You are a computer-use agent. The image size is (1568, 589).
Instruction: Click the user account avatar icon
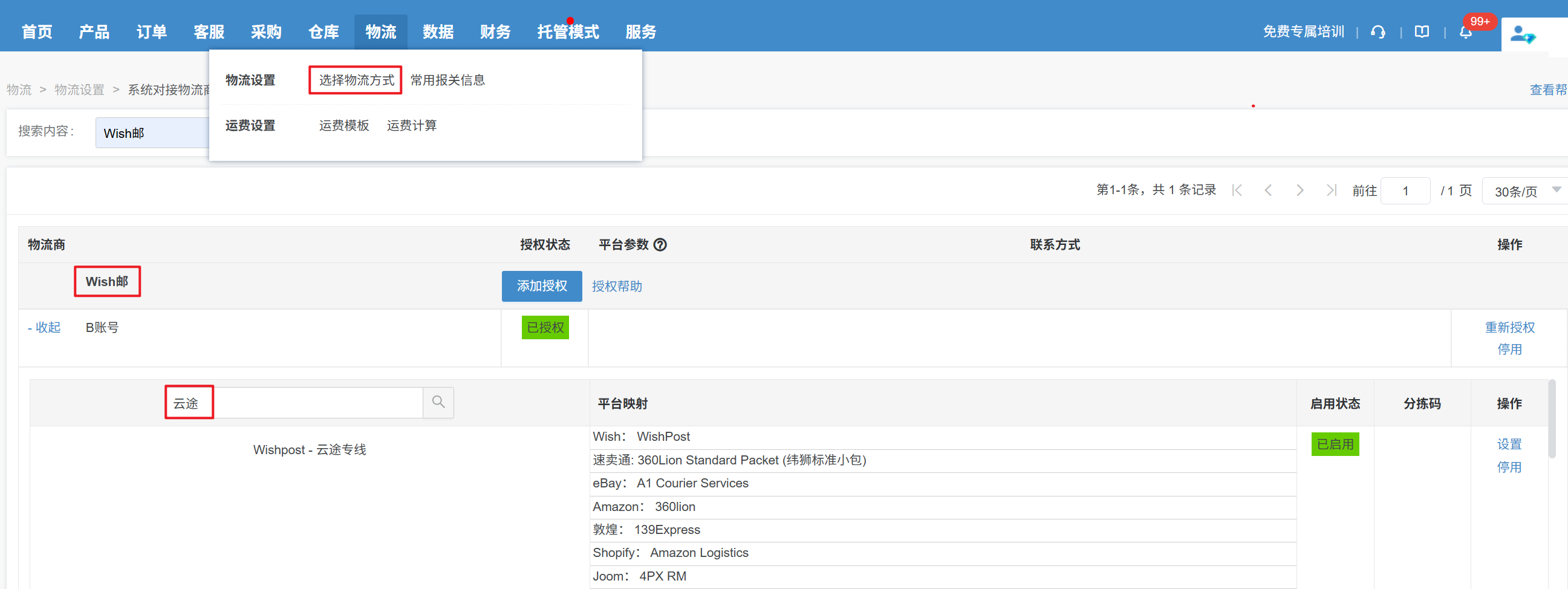tap(1523, 34)
